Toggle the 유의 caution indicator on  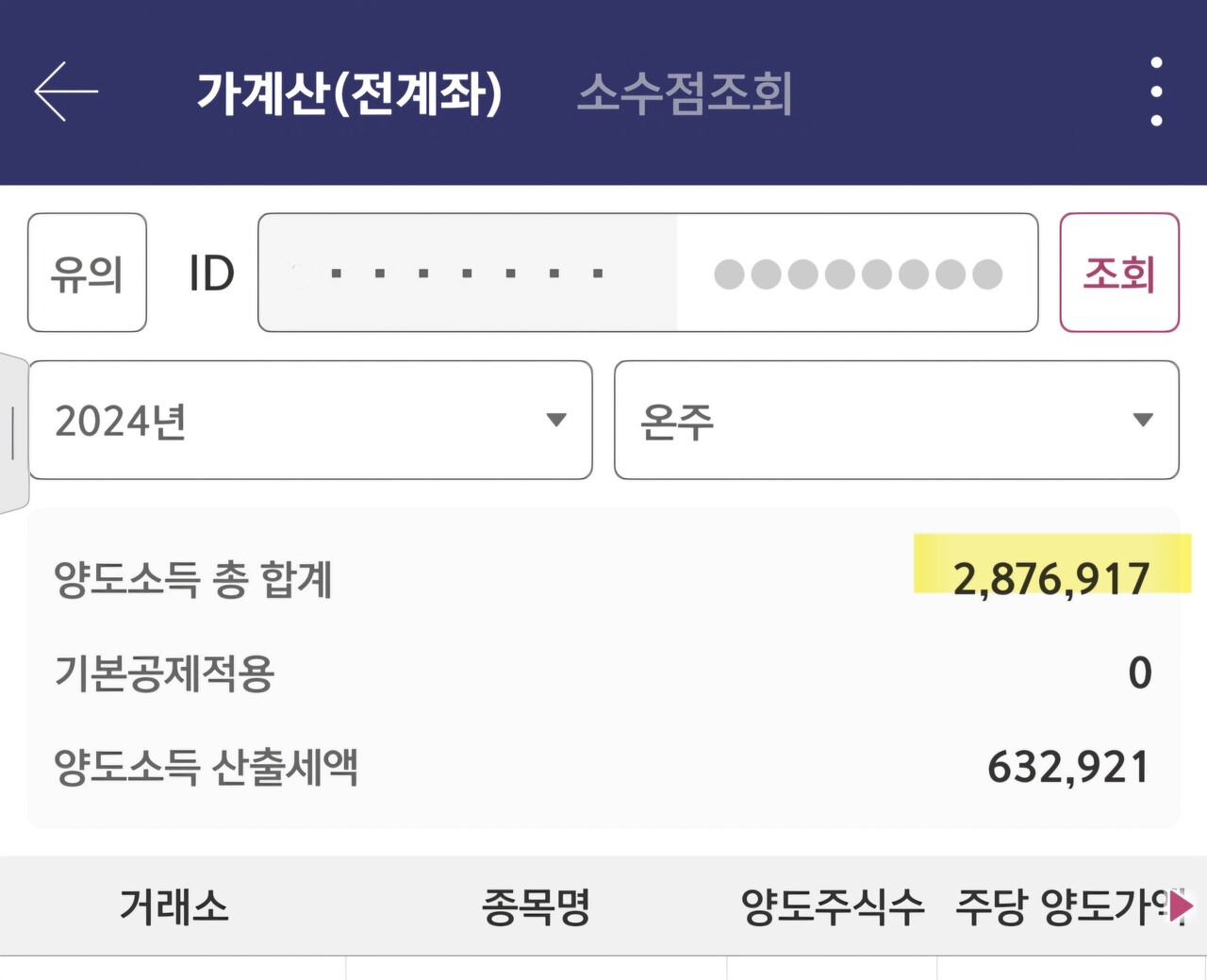coord(87,273)
